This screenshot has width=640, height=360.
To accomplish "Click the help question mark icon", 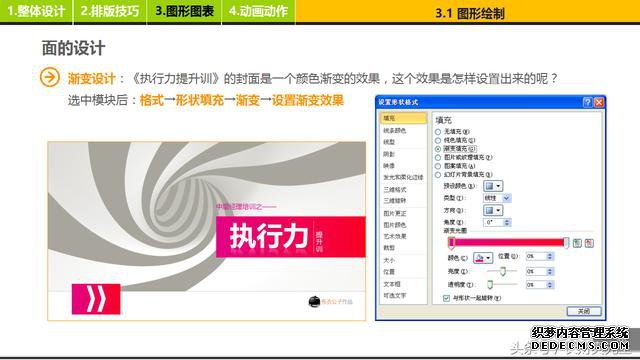I will click(587, 102).
